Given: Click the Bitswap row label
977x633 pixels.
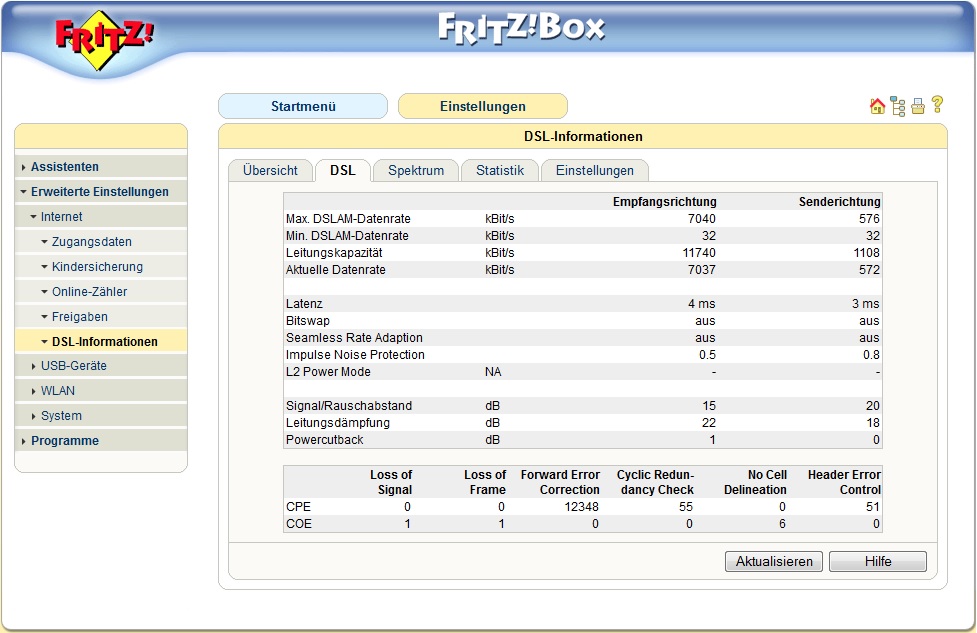Looking at the screenshot, I should point(308,321).
